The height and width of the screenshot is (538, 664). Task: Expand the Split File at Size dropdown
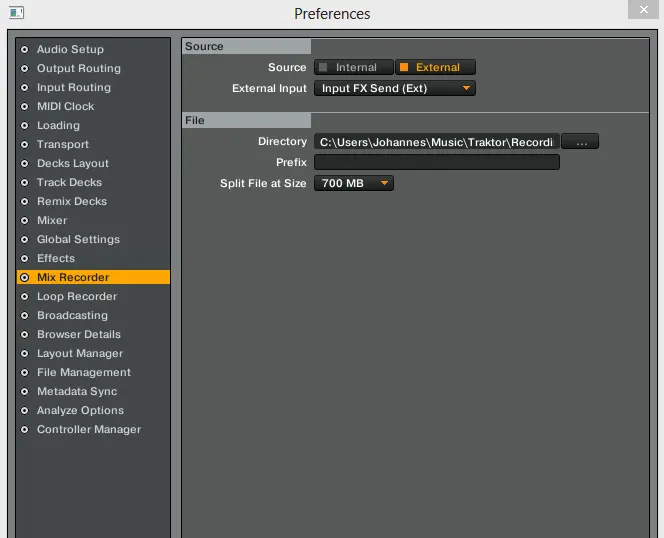354,183
